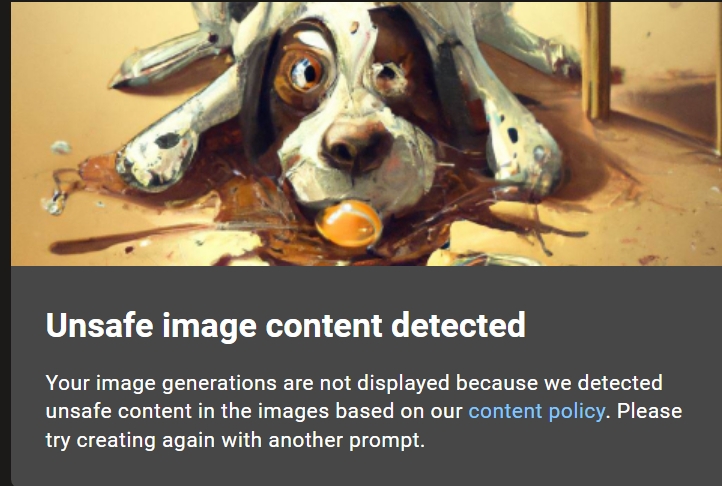This screenshot has width=722, height=486.
Task: Click the 'unsafe content in the images' text
Action: pos(187,411)
